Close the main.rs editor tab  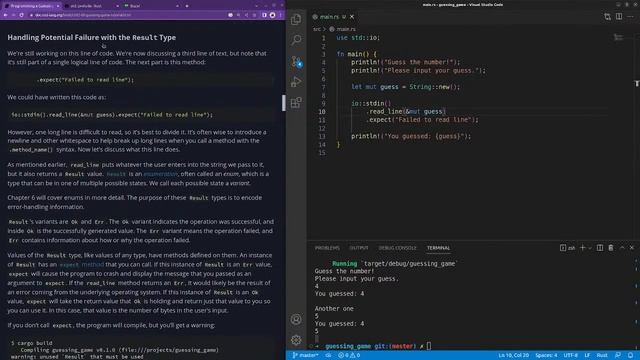(x=352, y=17)
